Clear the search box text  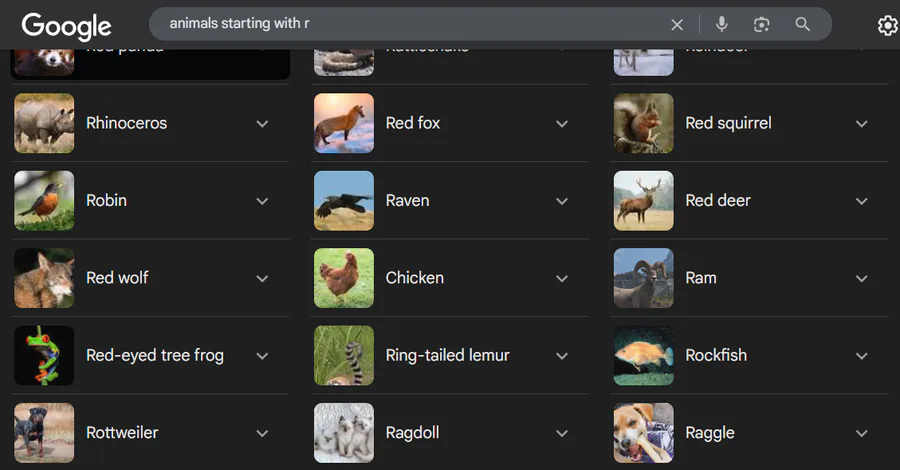(x=677, y=24)
